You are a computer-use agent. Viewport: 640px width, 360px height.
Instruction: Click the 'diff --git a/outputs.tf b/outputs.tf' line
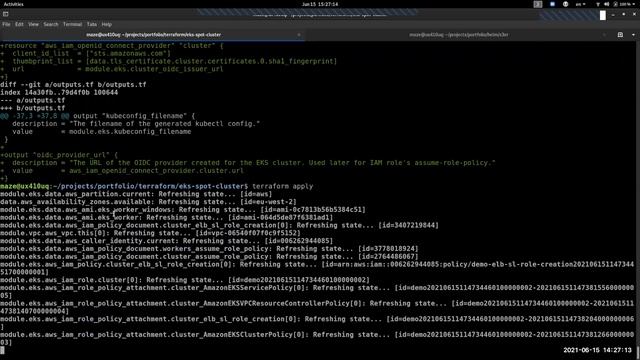pyautogui.click(x=73, y=84)
